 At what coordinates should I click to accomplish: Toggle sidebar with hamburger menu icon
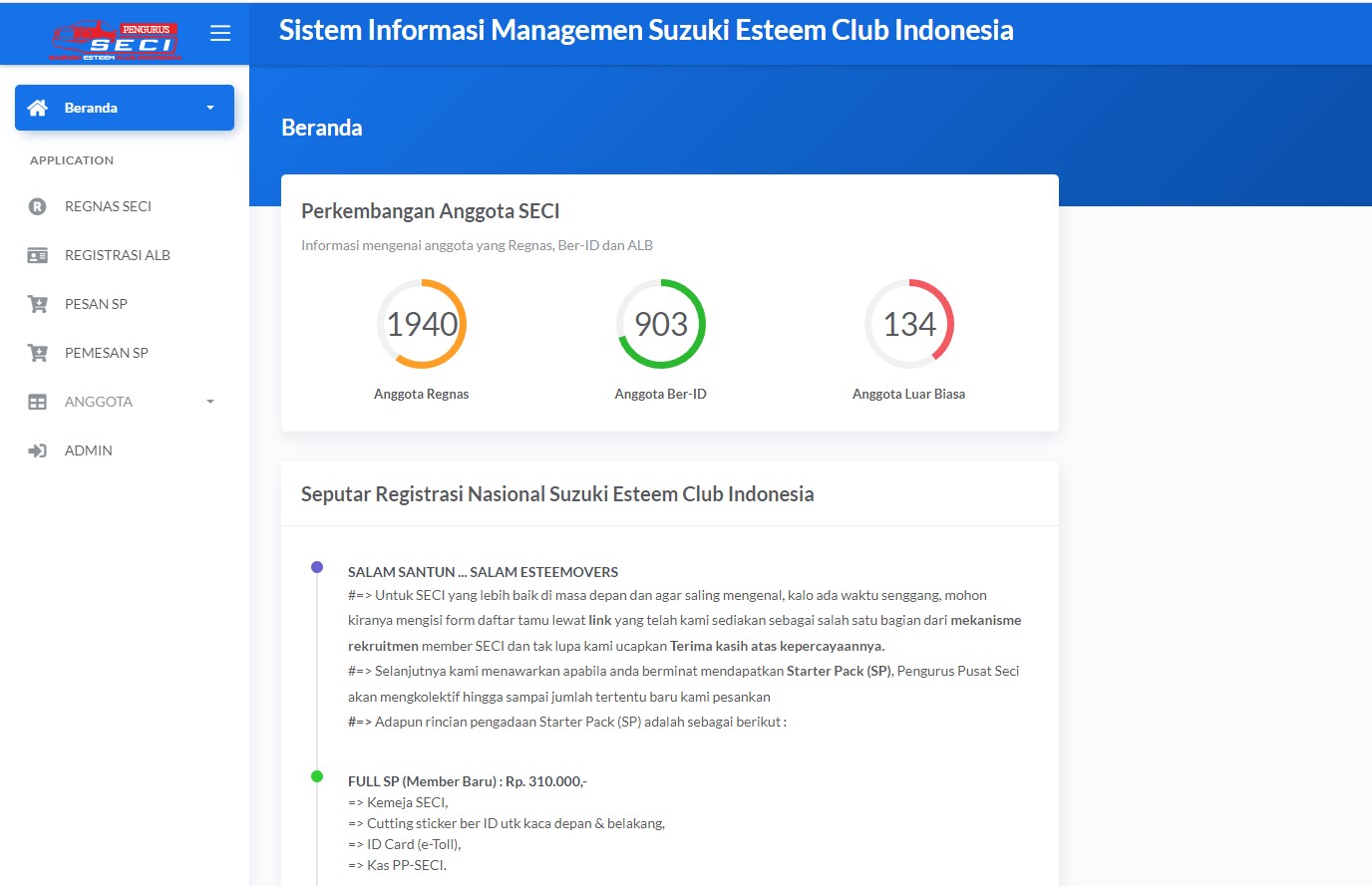pyautogui.click(x=220, y=33)
